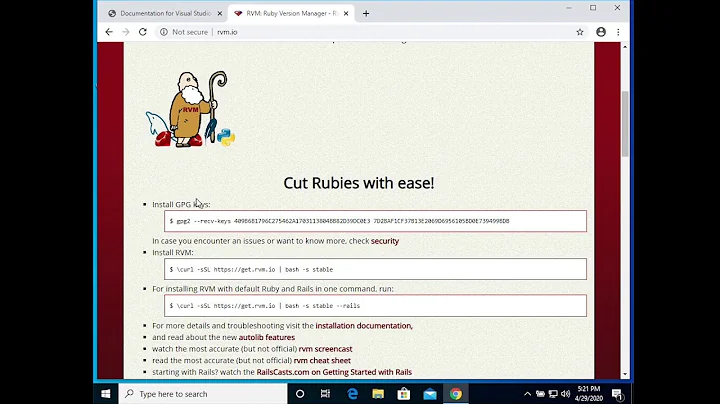The image size is (720, 404).
Task: Open the Not secure site info icon
Action: pos(164,32)
